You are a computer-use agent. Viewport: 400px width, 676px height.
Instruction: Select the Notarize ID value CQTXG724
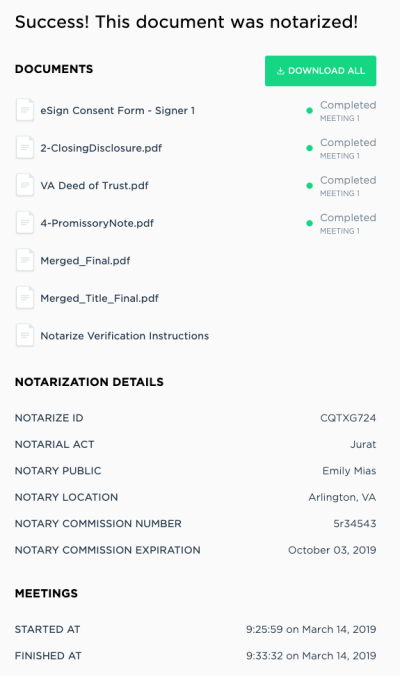tap(348, 418)
